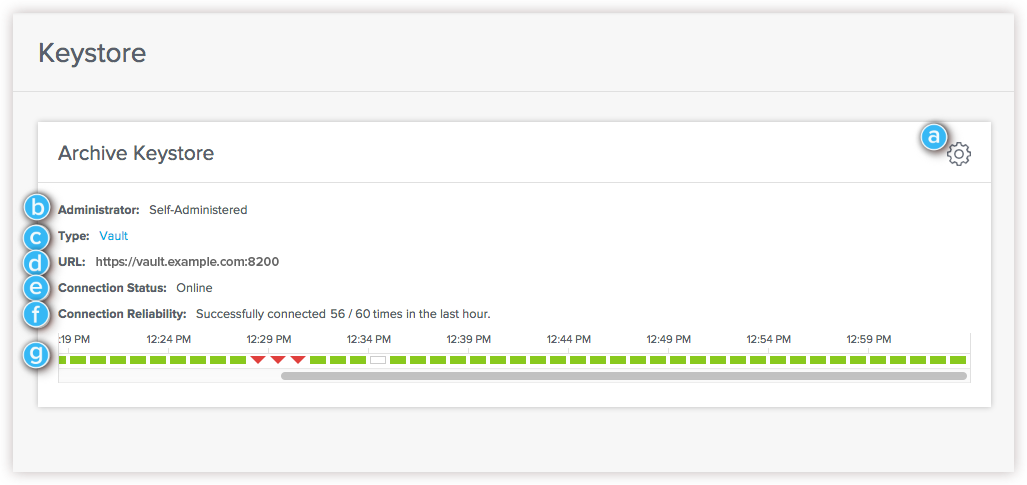Click the Self-Administered administrator value
Viewport: 1027px width, 485px height.
point(198,210)
